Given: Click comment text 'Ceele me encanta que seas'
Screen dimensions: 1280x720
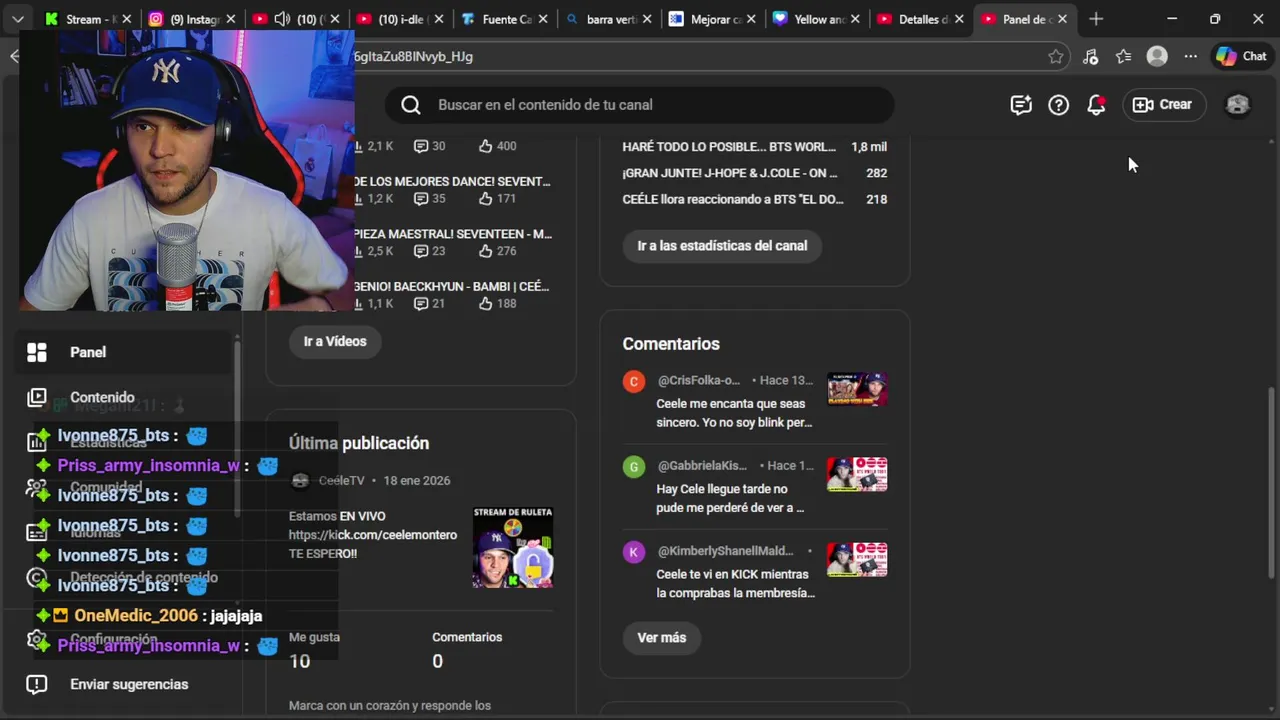Looking at the screenshot, I should click(731, 404).
